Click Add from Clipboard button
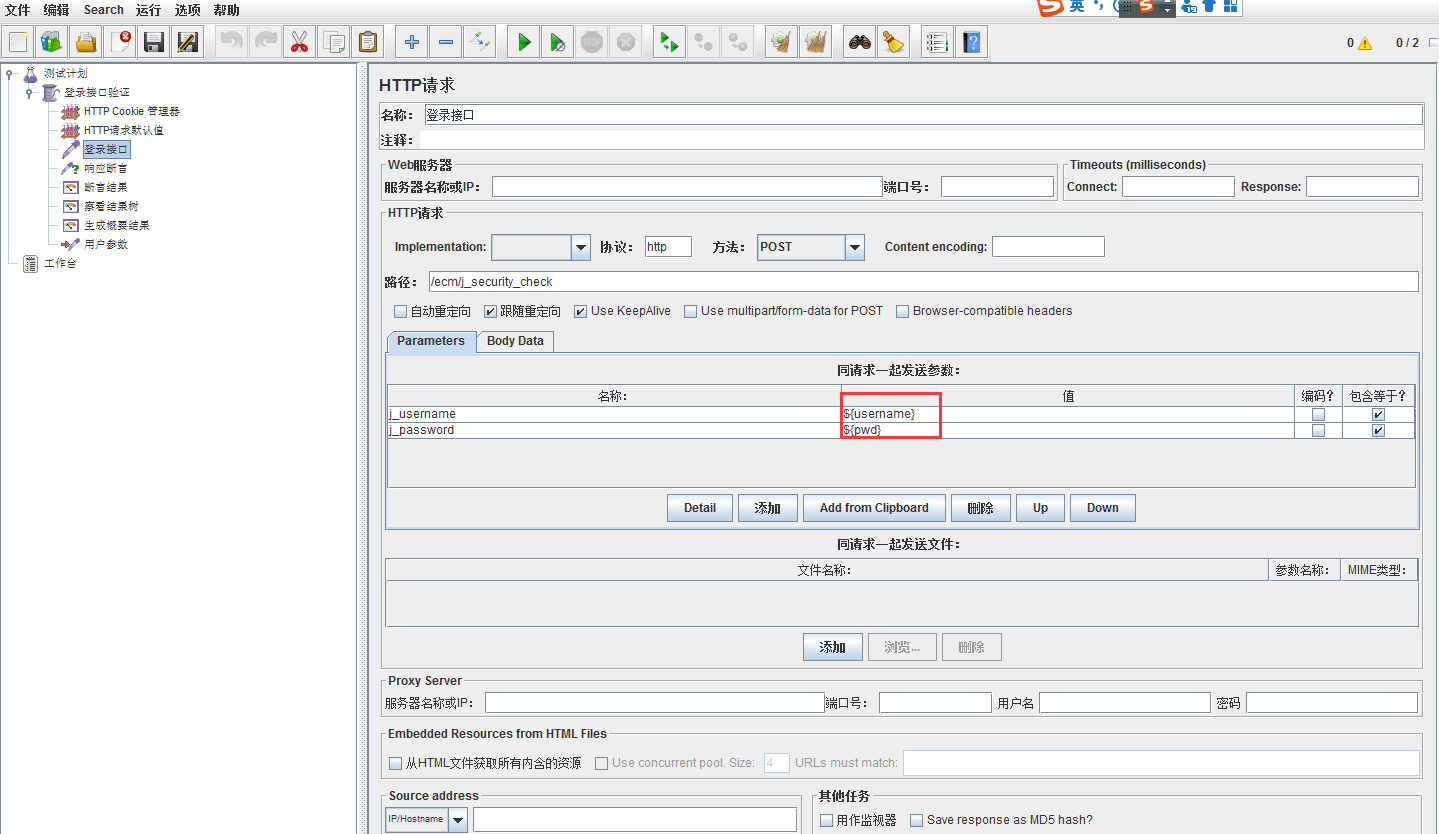The height and width of the screenshot is (834, 1439). [874, 508]
